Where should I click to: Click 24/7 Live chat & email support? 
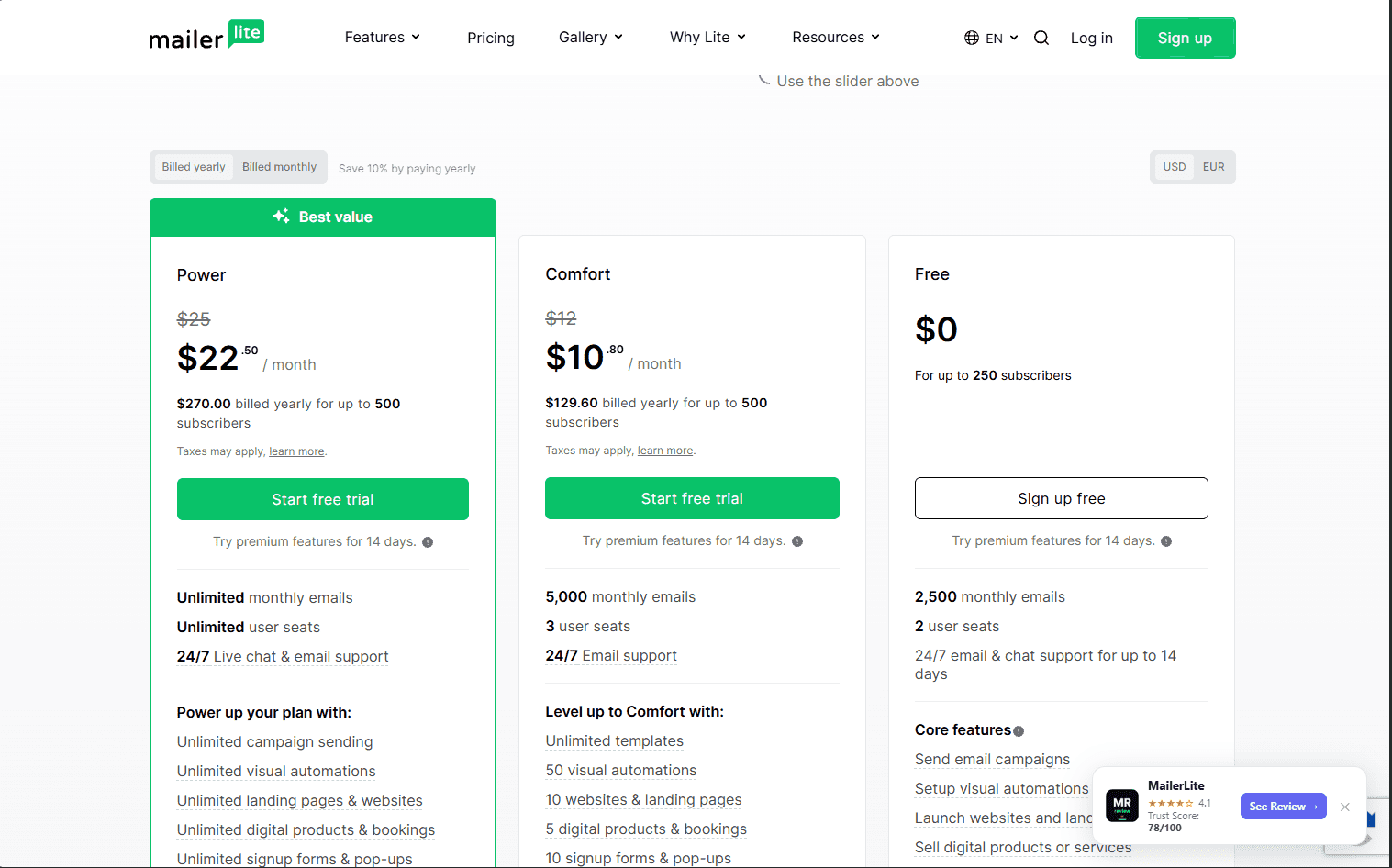pyautogui.click(x=283, y=656)
